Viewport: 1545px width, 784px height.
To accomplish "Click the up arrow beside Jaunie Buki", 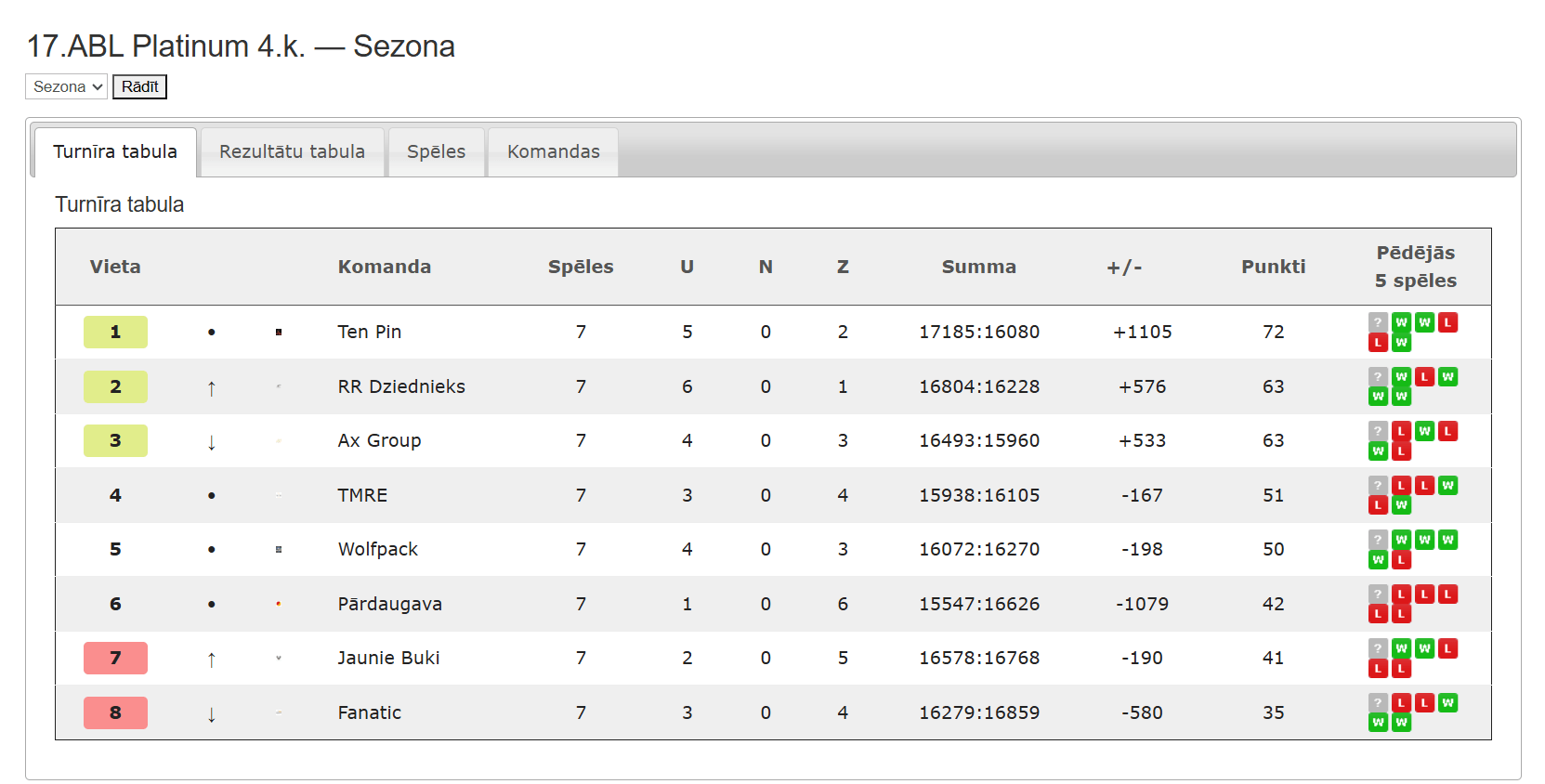I will click(212, 660).
